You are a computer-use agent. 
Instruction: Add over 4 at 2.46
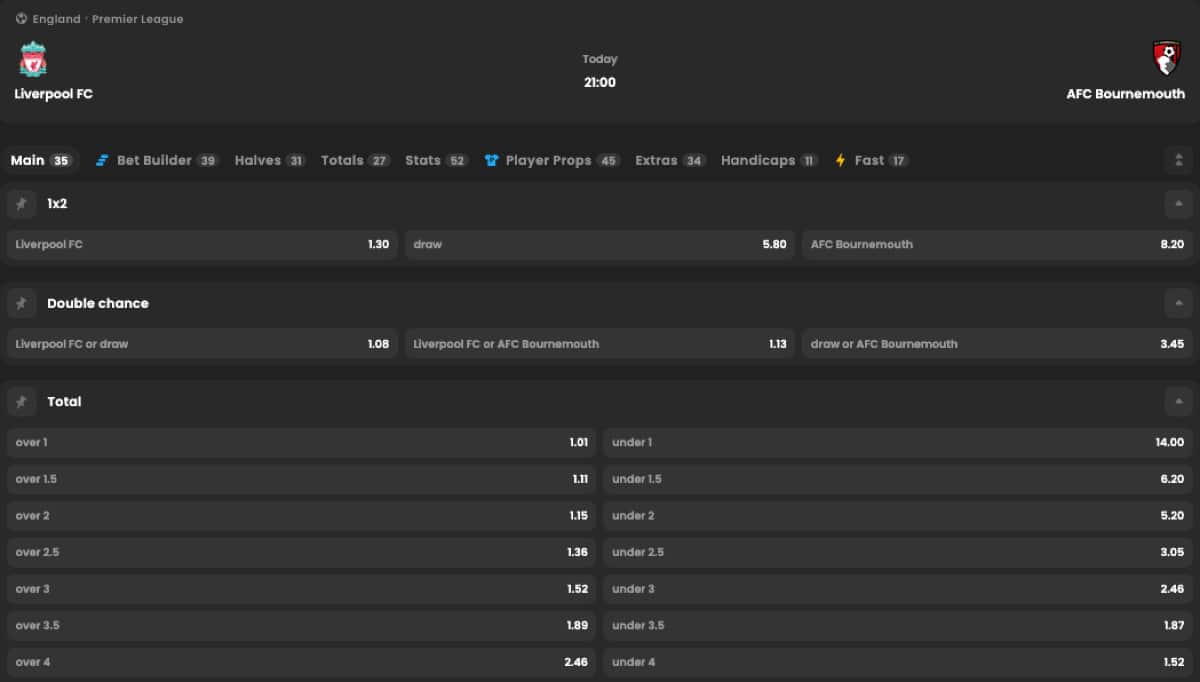301,662
